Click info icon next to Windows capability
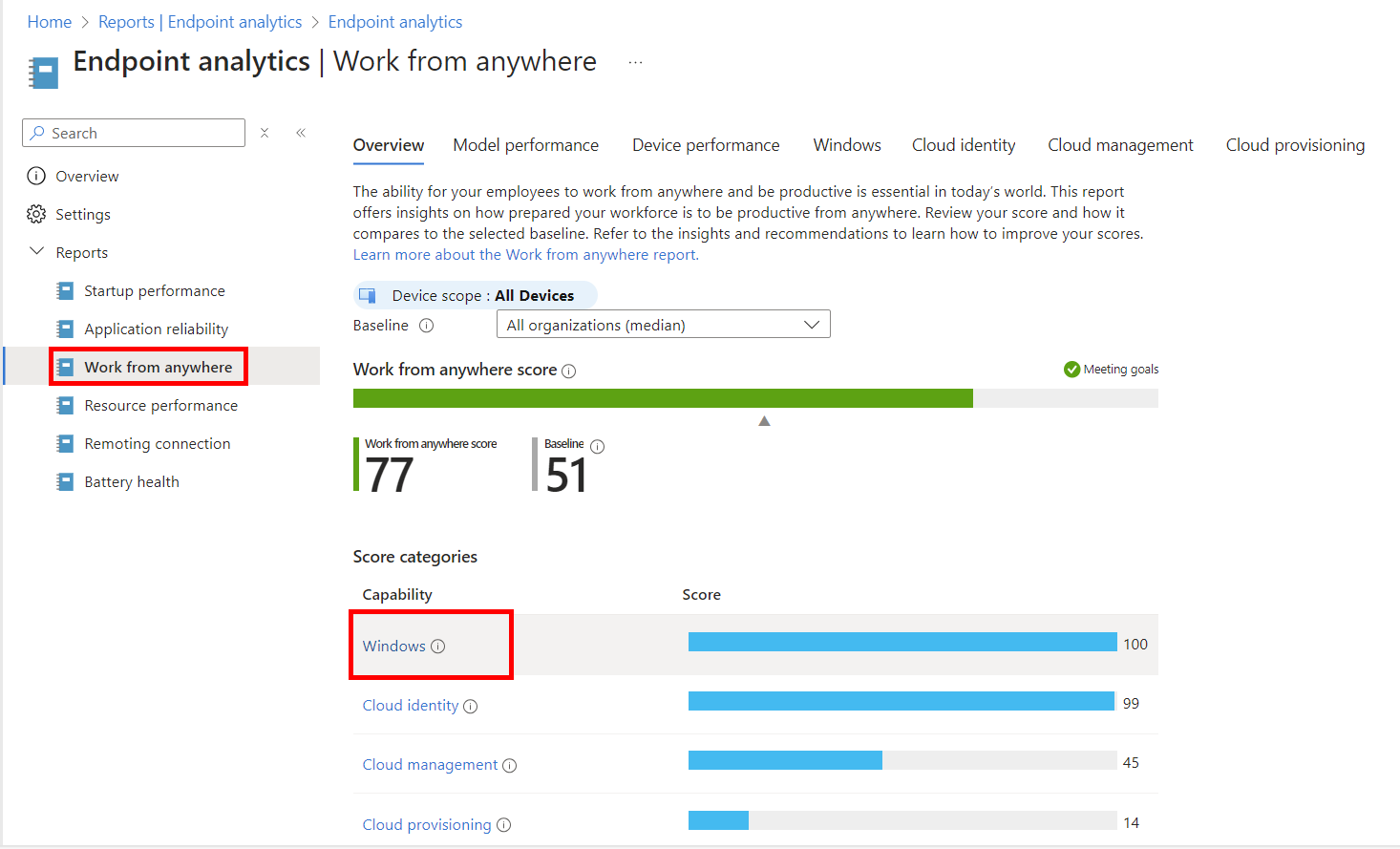The width and height of the screenshot is (1400, 849). tap(438, 647)
